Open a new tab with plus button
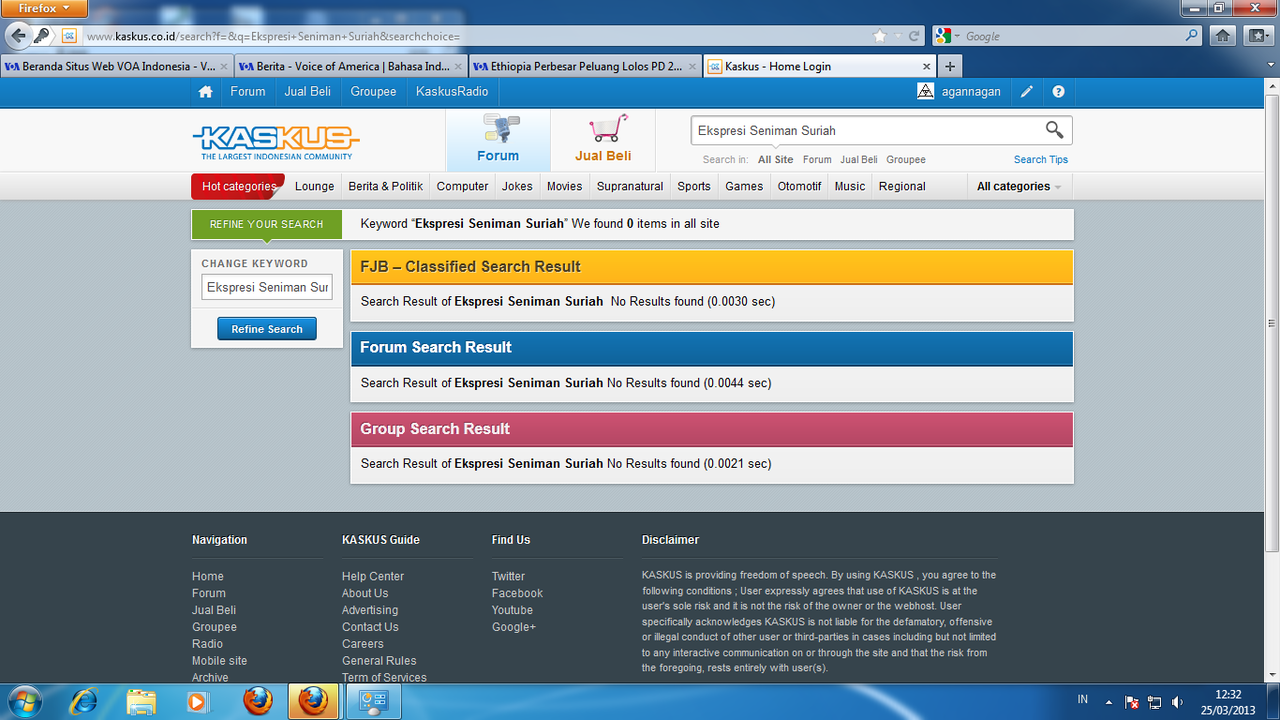Screen dimensions: 1280x720 [x=950, y=66]
